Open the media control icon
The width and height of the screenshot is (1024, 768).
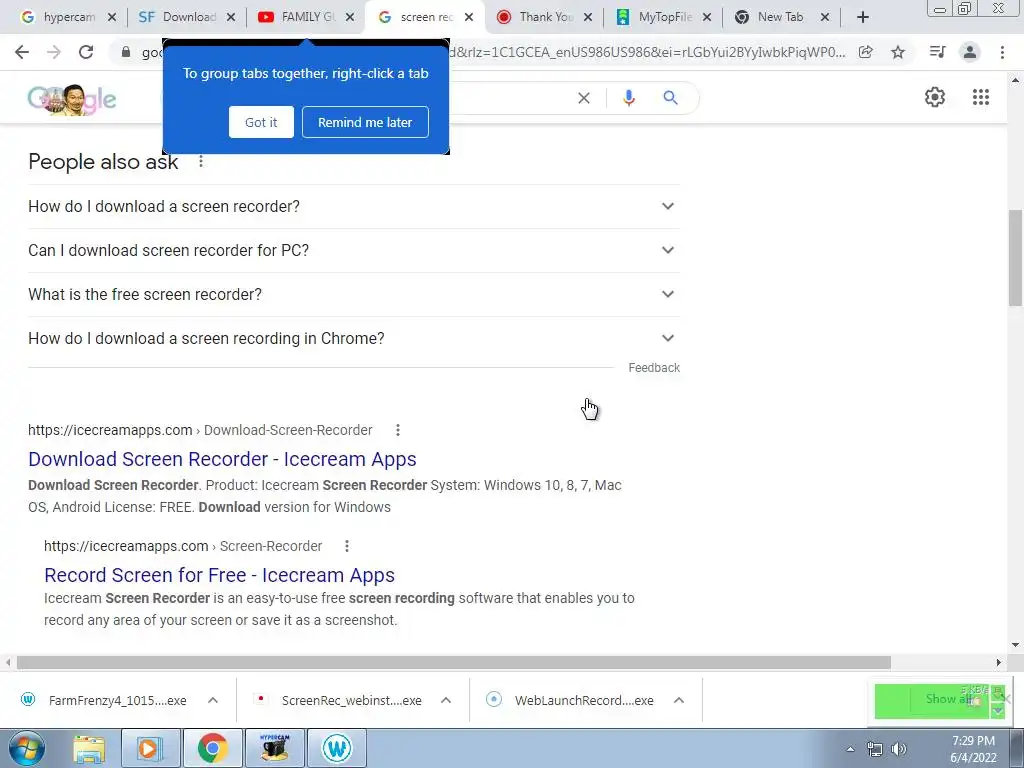coord(937,52)
